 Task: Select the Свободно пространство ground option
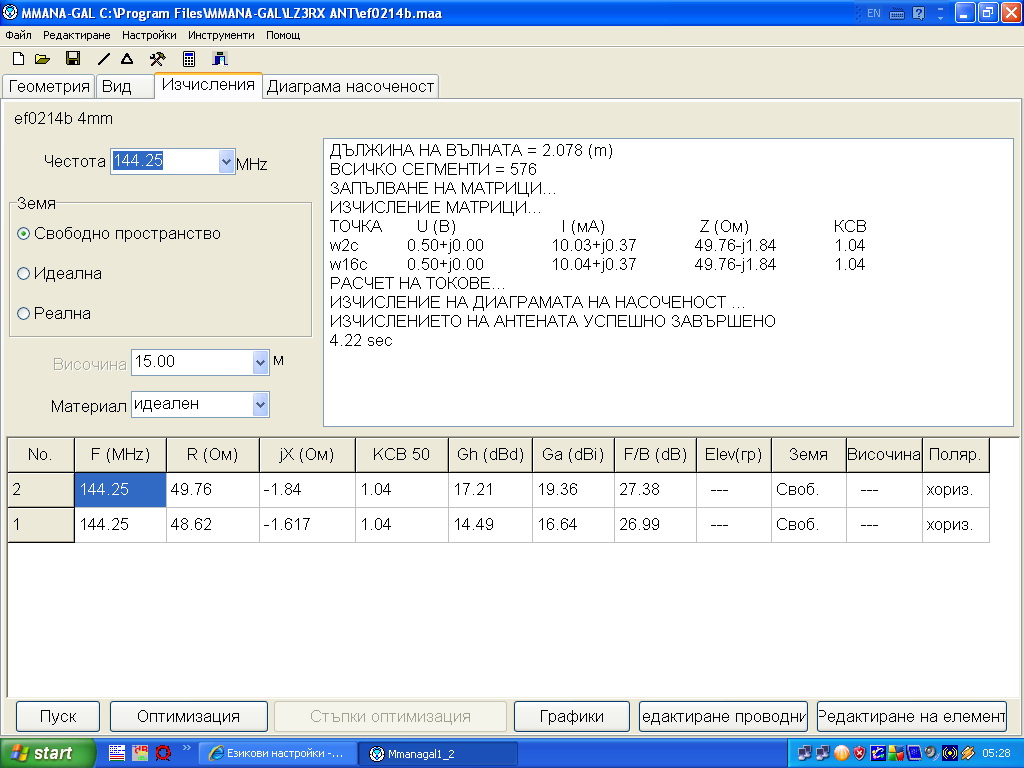point(24,234)
